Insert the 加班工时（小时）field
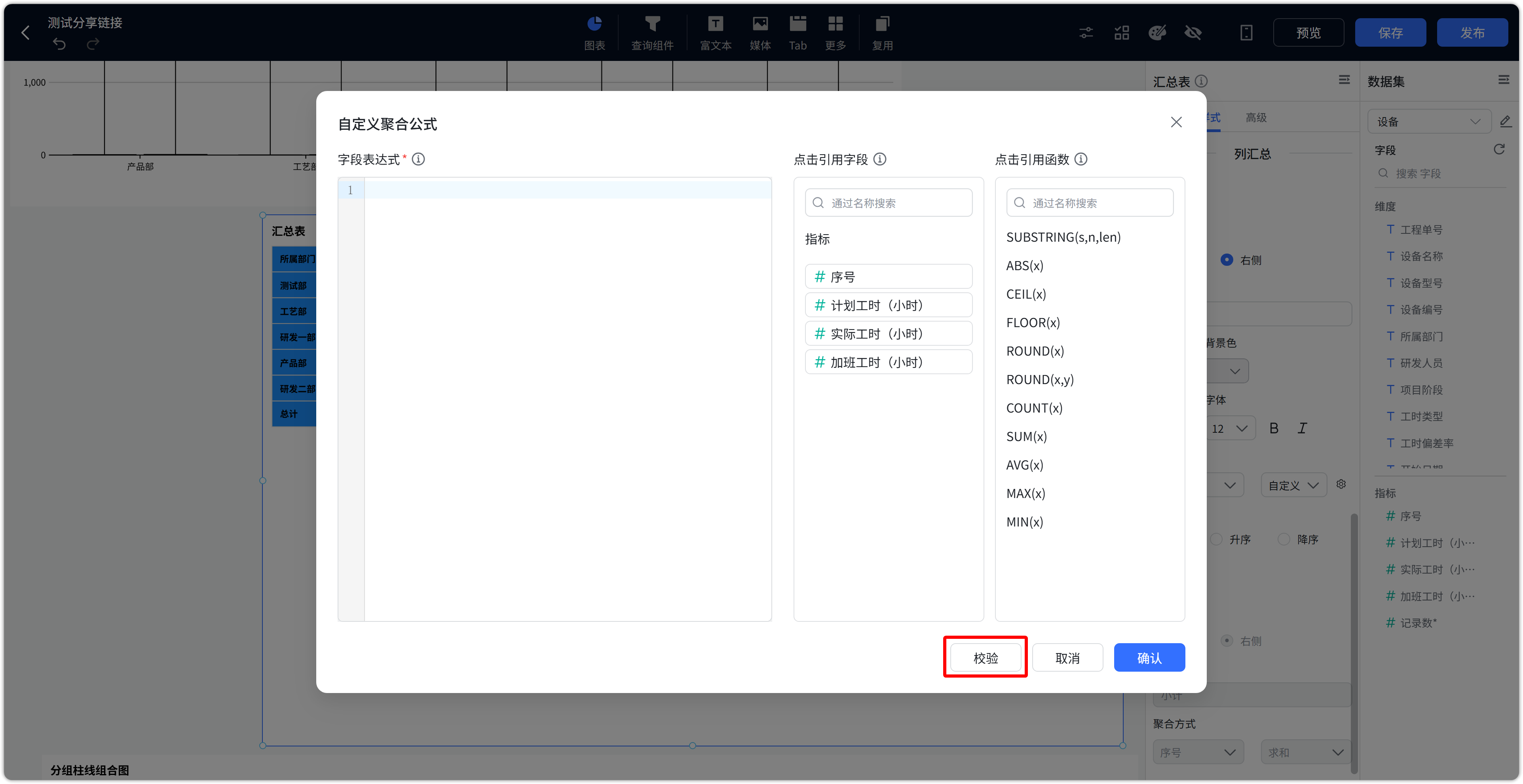Image resolution: width=1523 pixels, height=784 pixels. tap(888, 362)
